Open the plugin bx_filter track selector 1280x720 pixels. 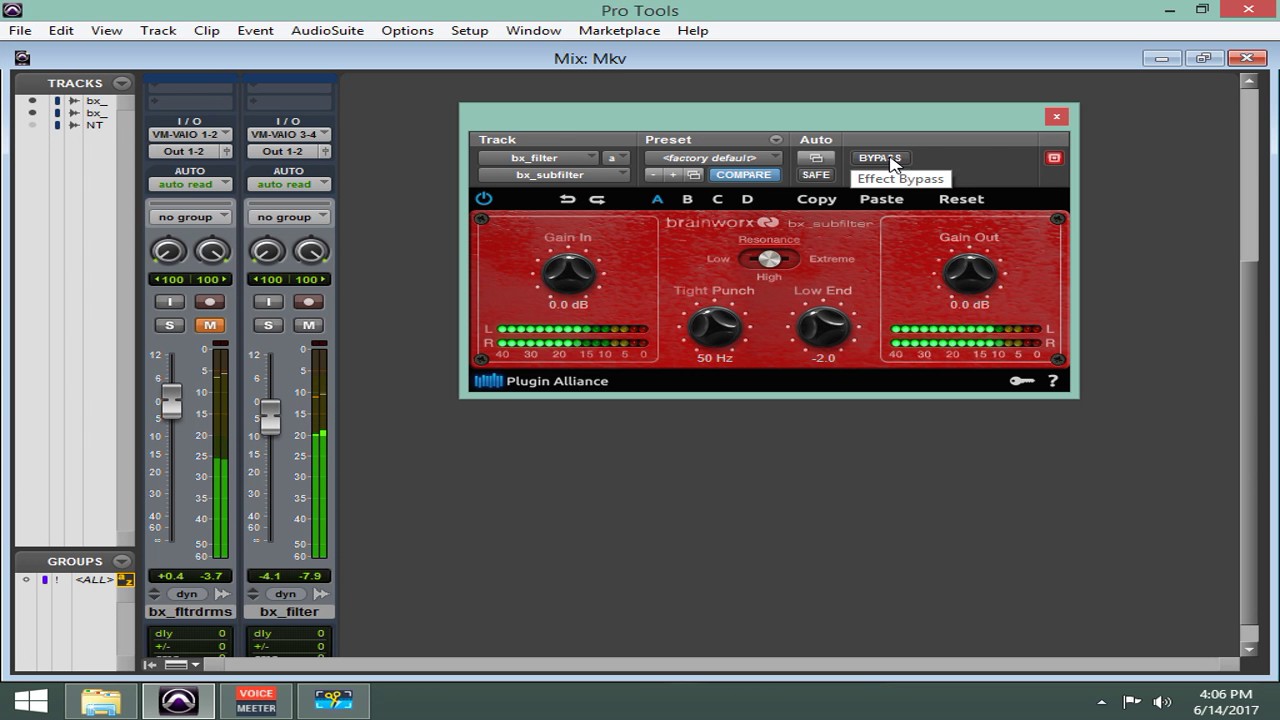tap(538, 158)
